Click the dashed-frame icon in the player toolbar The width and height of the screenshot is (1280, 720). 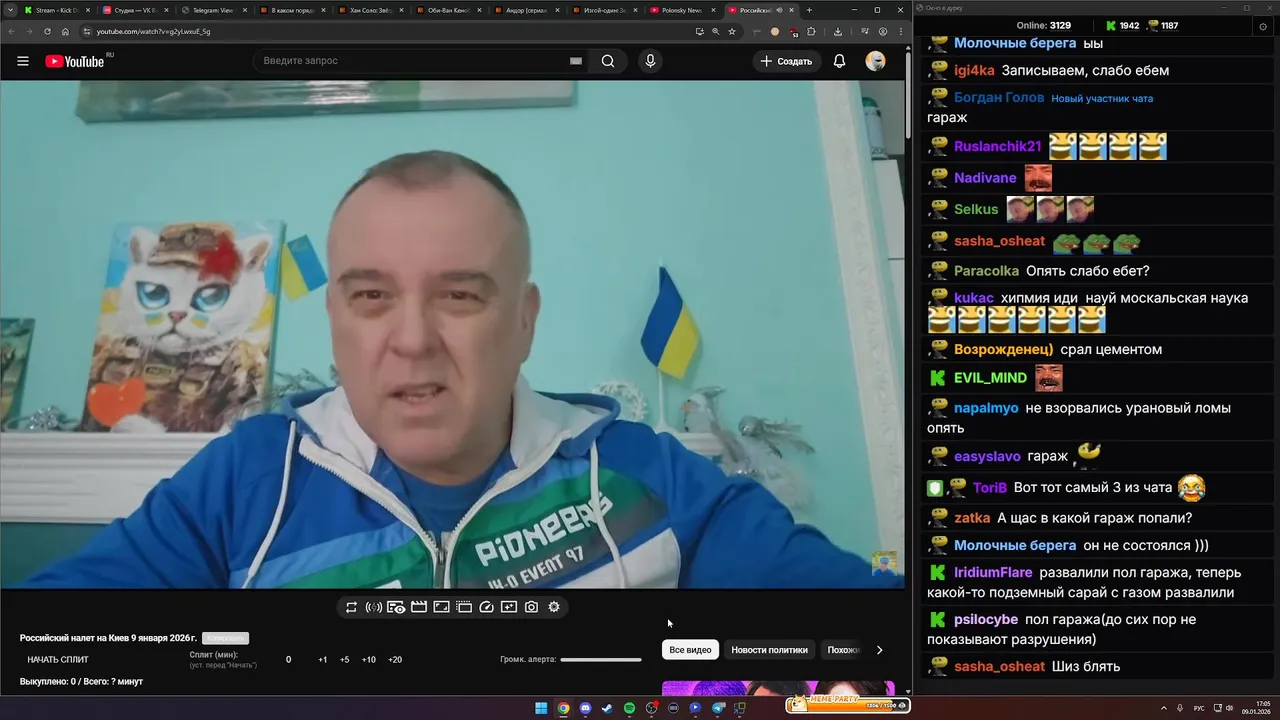[x=464, y=607]
